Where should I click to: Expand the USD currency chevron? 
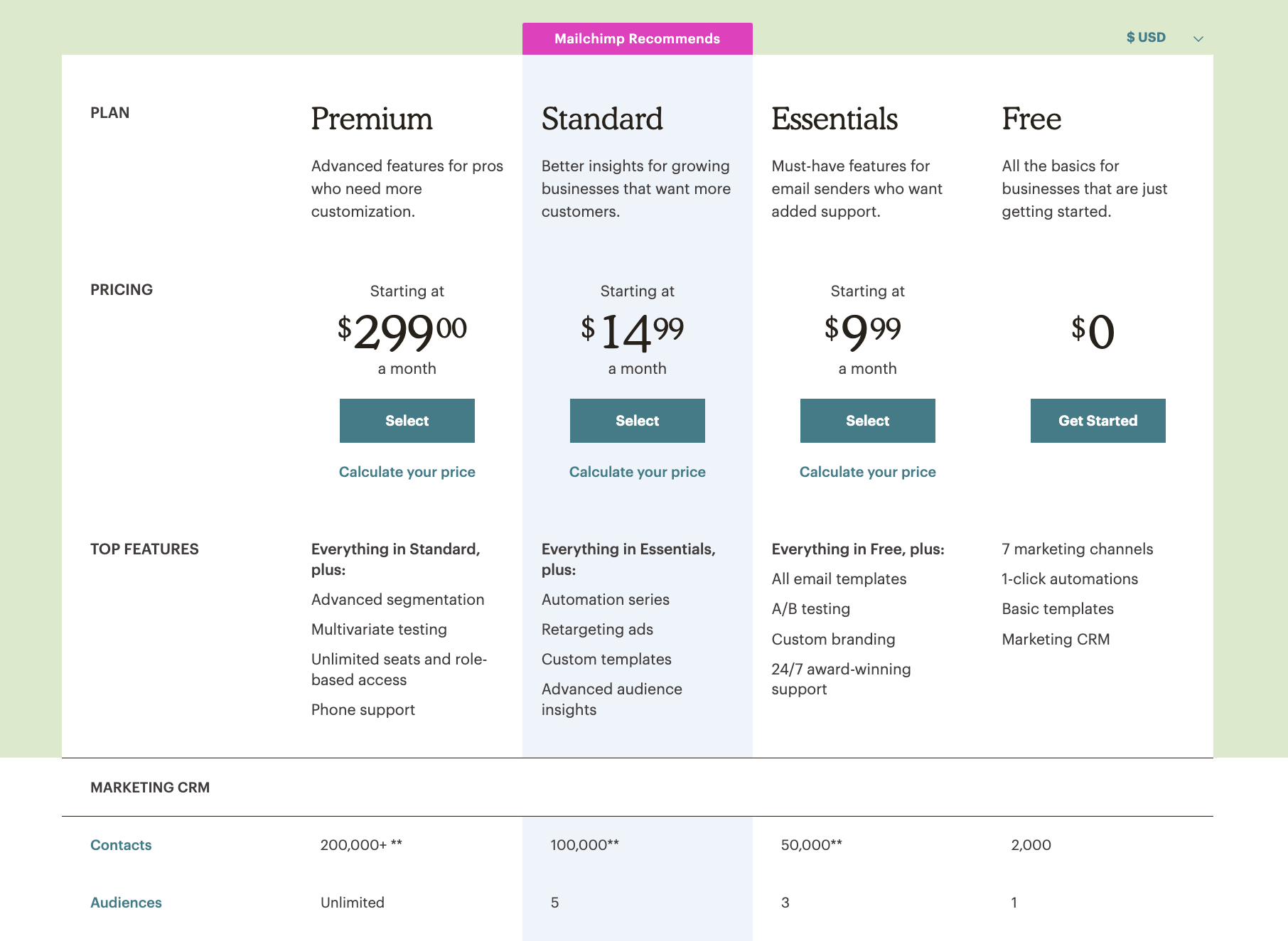[1198, 39]
